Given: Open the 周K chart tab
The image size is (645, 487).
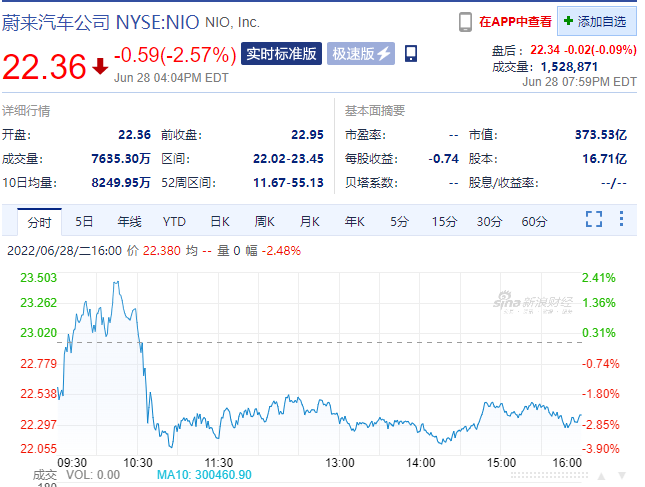Looking at the screenshot, I should [264, 222].
